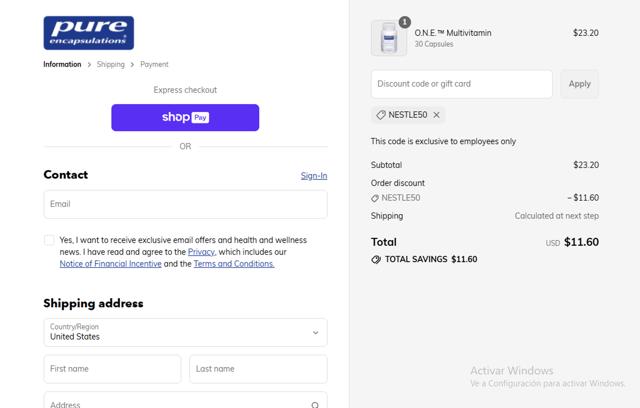Click the 'Calculated at next step' shipping text

click(x=556, y=216)
